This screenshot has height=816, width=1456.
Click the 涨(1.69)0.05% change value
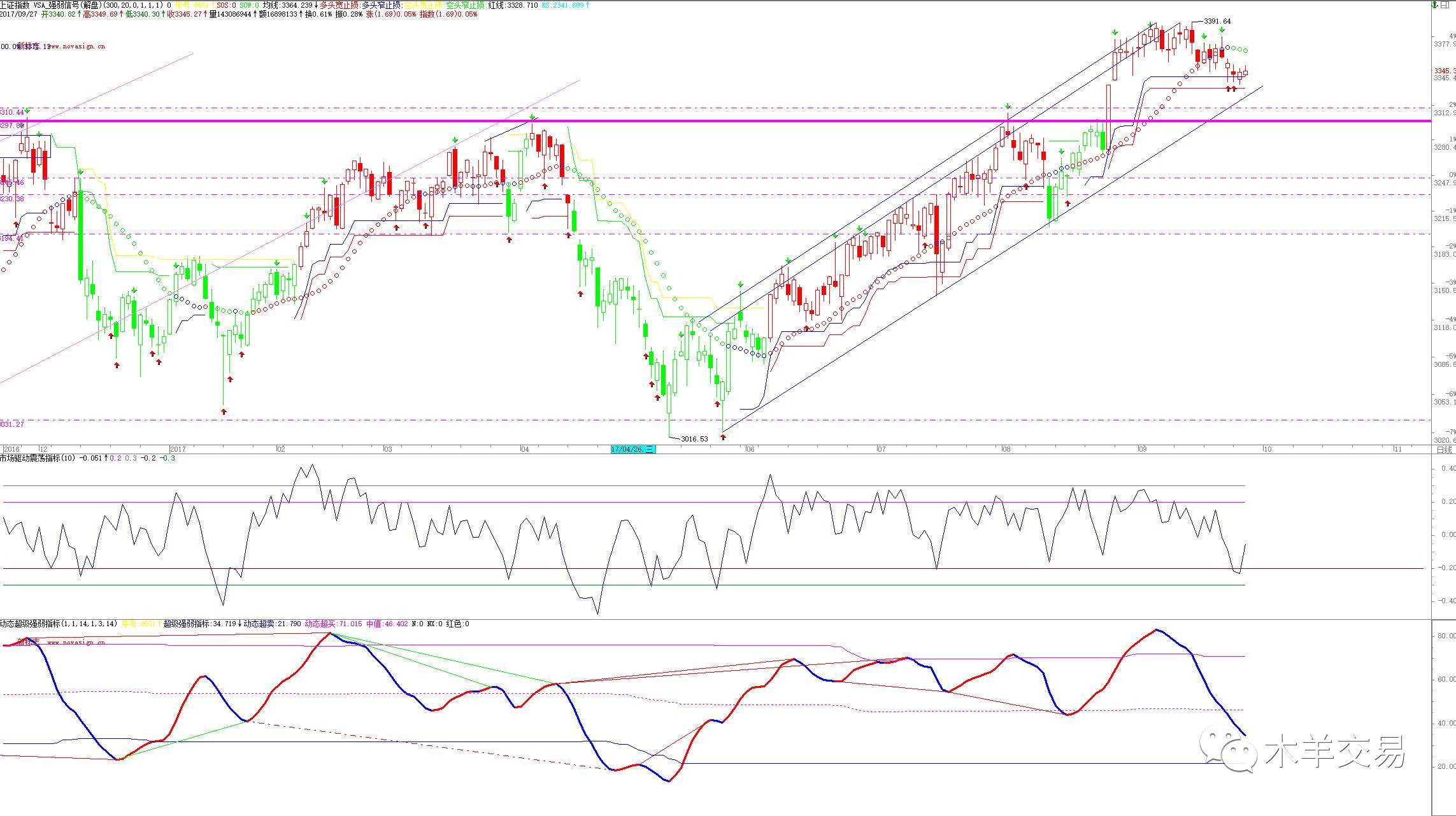391,14
